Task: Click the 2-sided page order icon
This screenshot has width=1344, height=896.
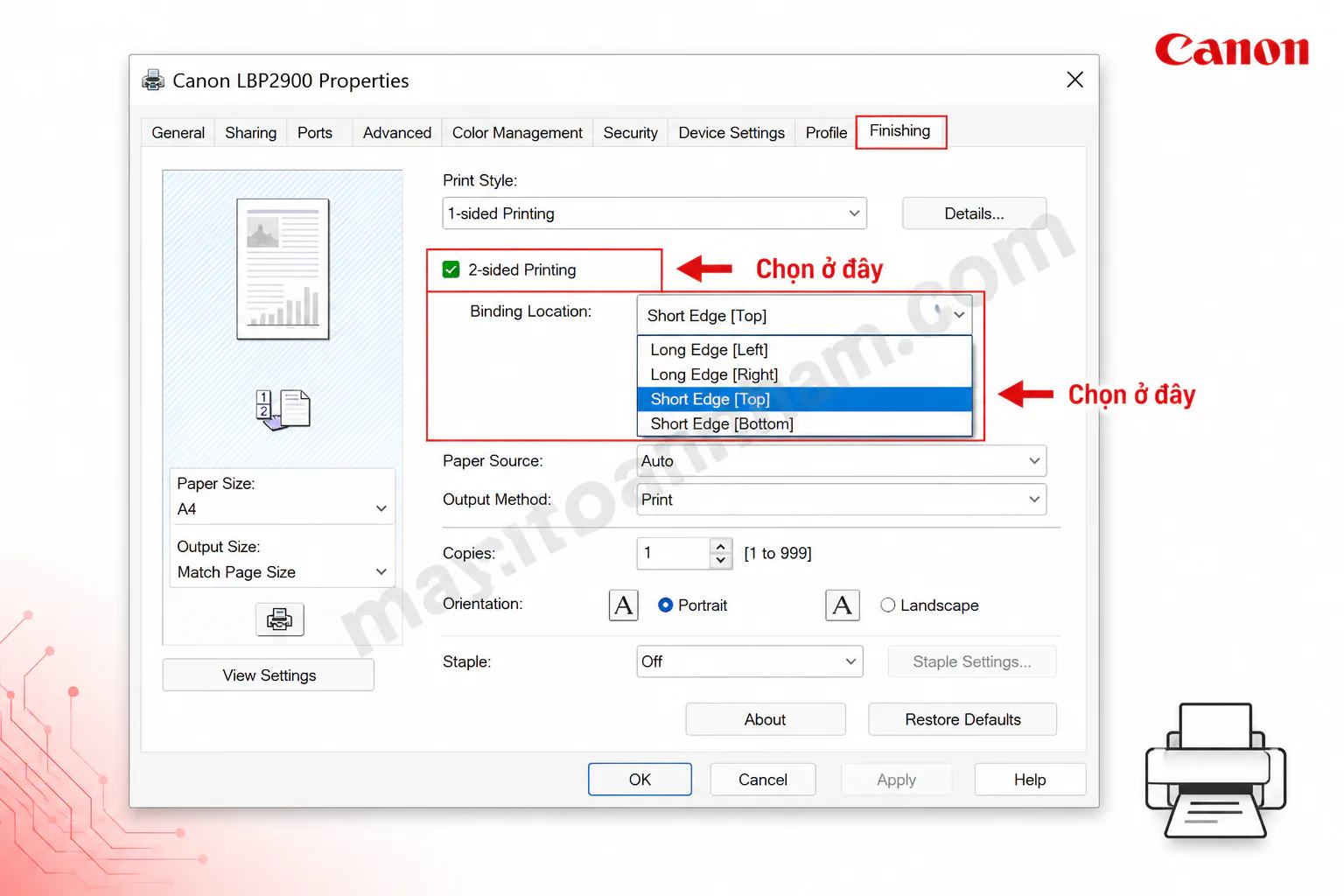Action: (x=283, y=409)
